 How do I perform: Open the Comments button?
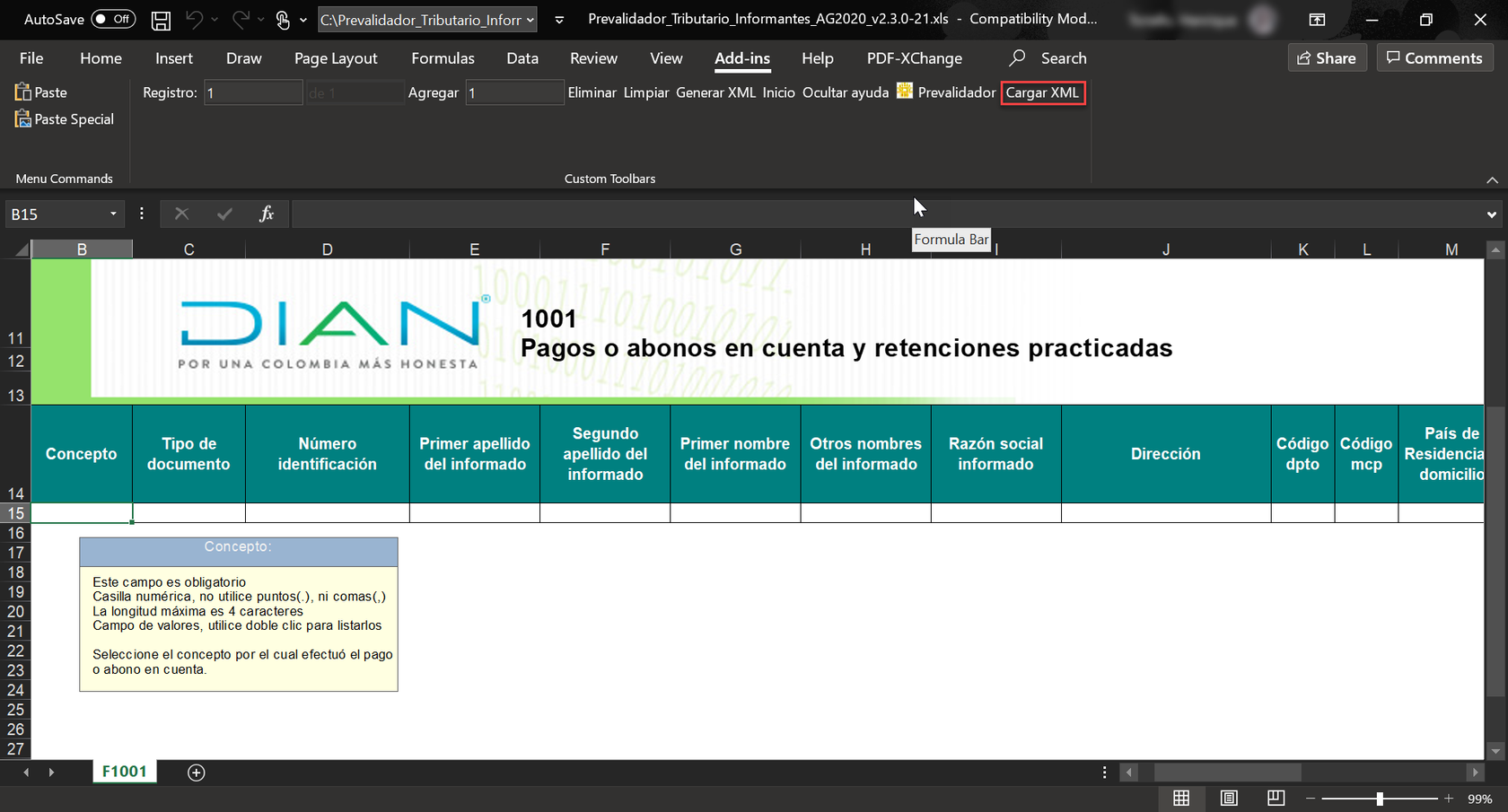coord(1434,58)
